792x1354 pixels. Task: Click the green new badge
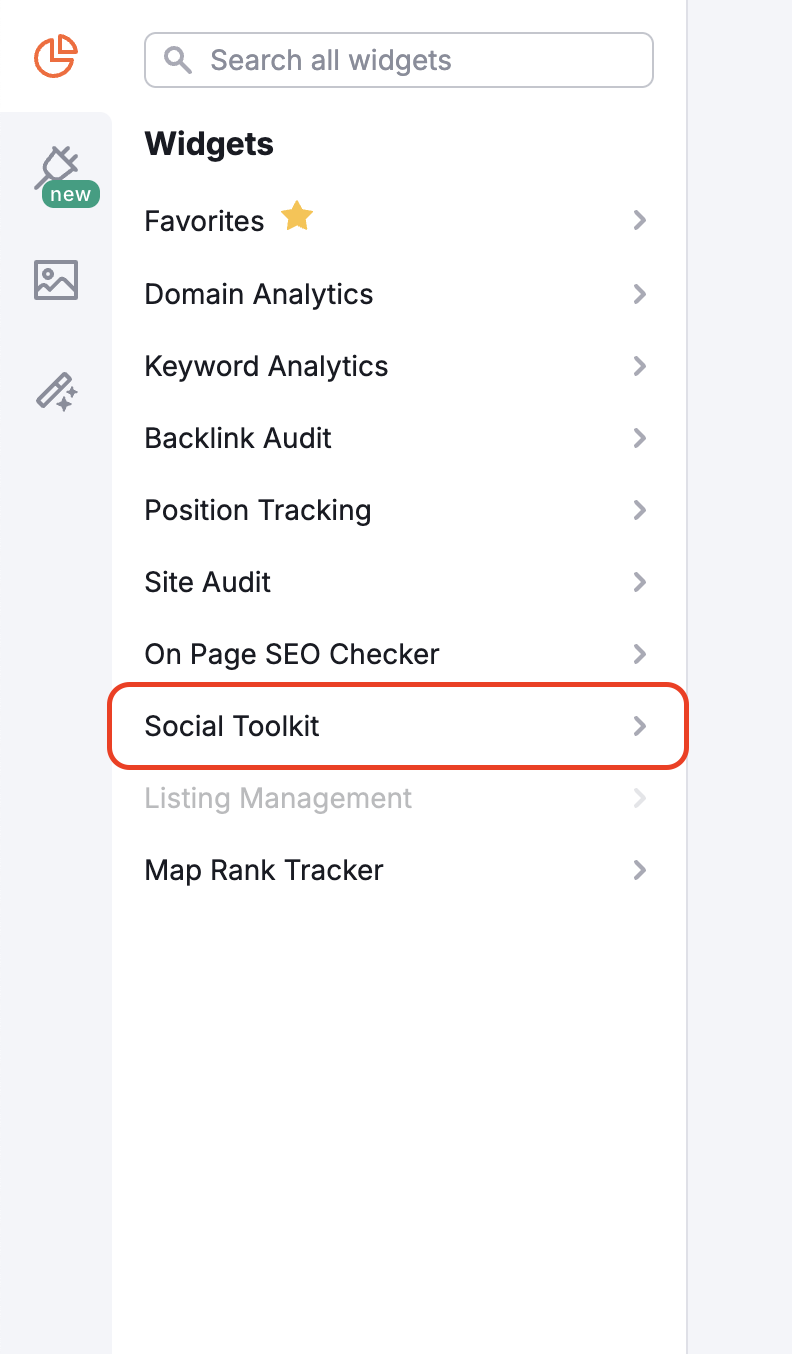[68, 194]
